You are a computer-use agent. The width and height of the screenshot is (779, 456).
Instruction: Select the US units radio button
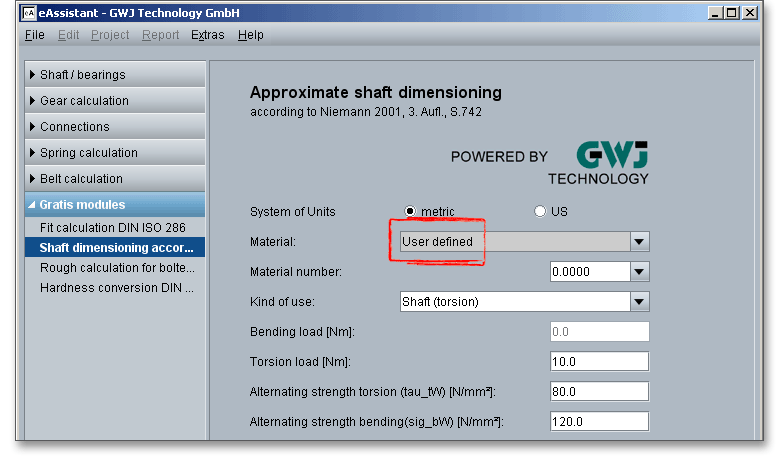coord(540,212)
